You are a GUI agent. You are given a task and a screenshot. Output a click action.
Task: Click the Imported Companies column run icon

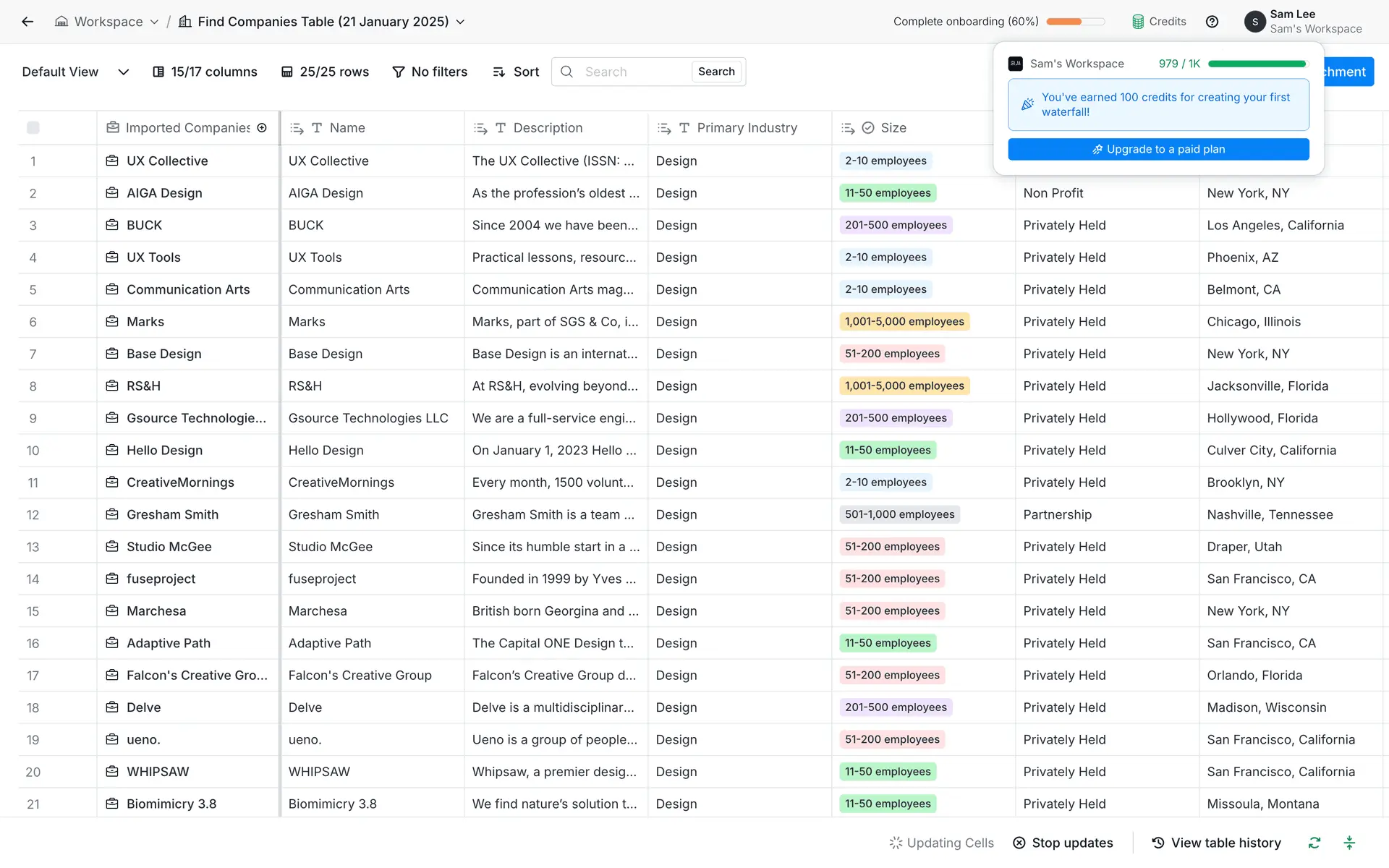(262, 128)
